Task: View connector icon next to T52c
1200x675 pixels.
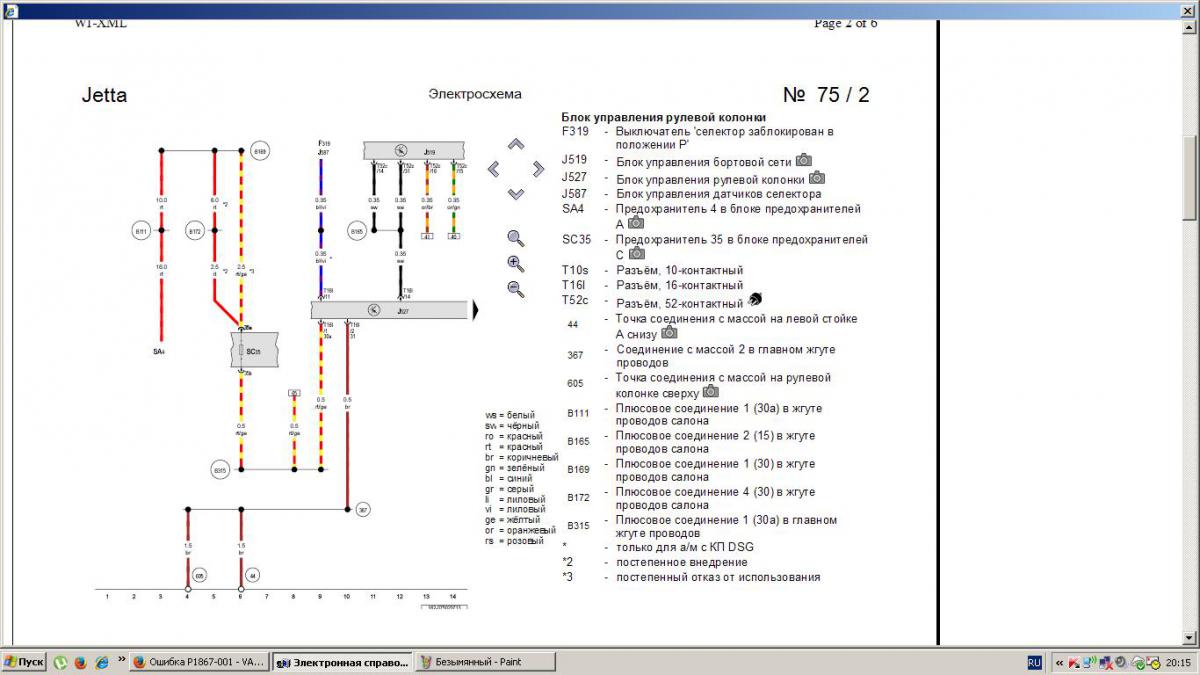Action: 754,300
